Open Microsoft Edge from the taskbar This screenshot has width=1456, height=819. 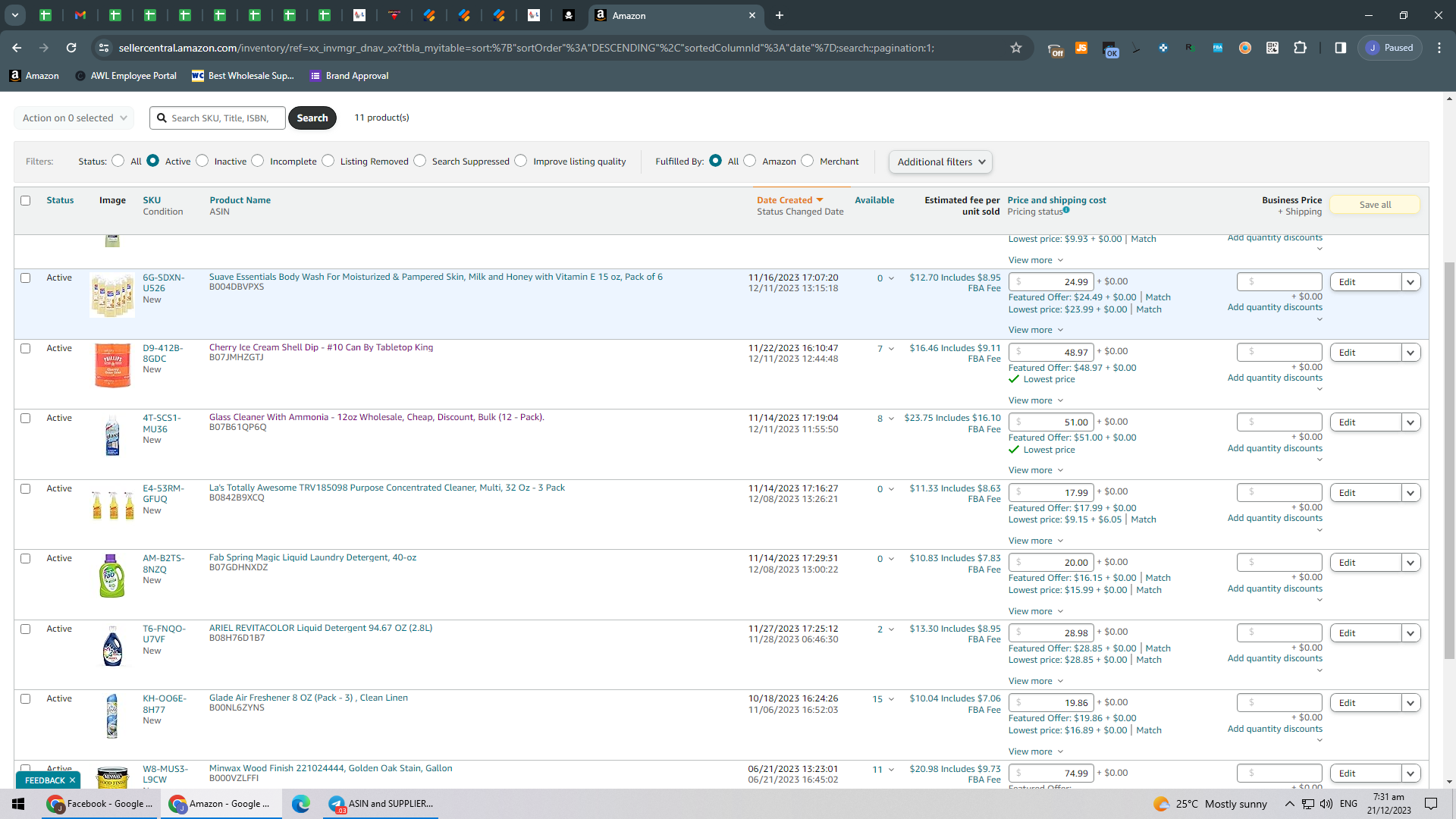click(x=301, y=804)
